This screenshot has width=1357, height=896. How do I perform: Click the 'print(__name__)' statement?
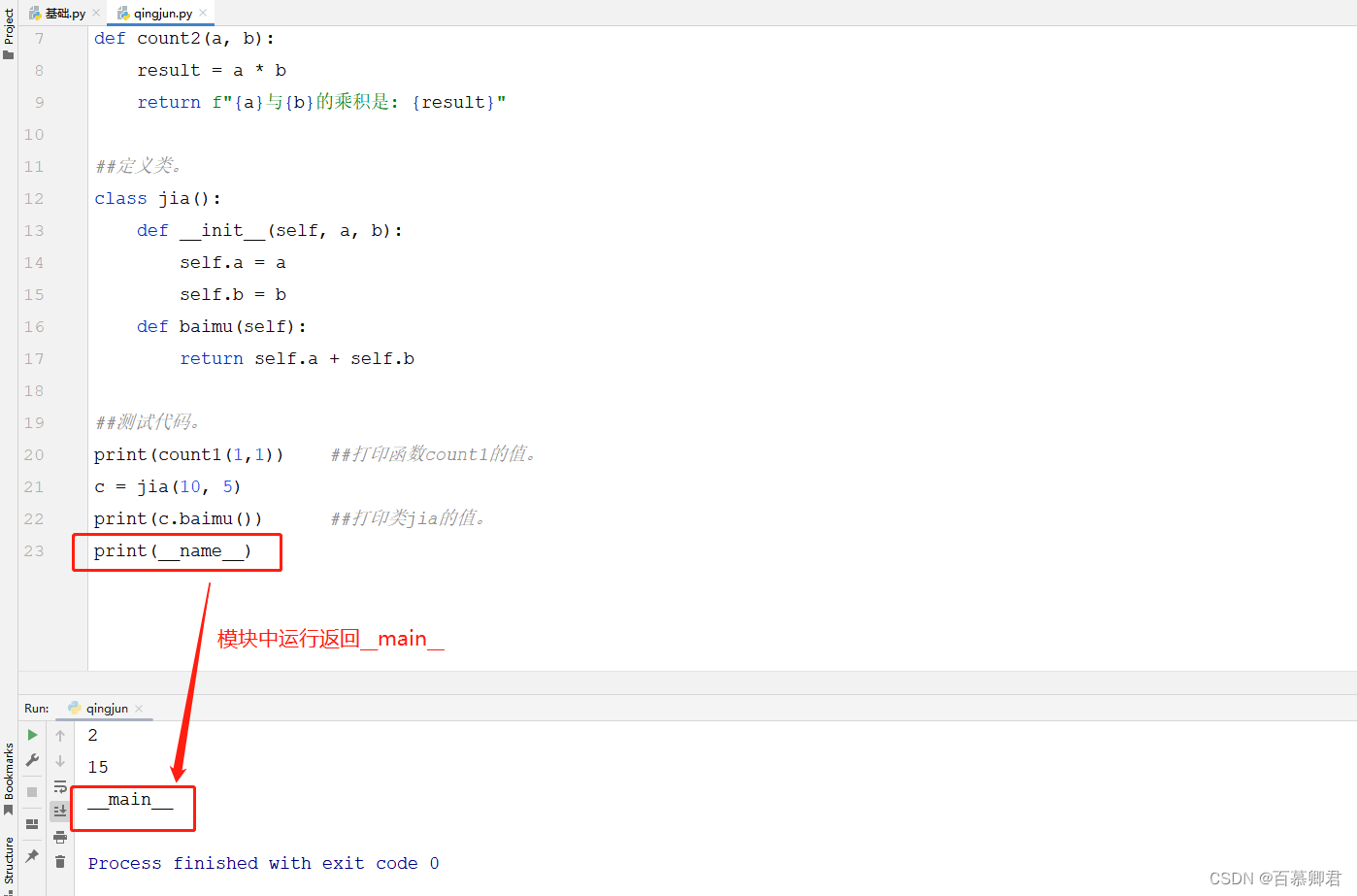pyautogui.click(x=173, y=550)
